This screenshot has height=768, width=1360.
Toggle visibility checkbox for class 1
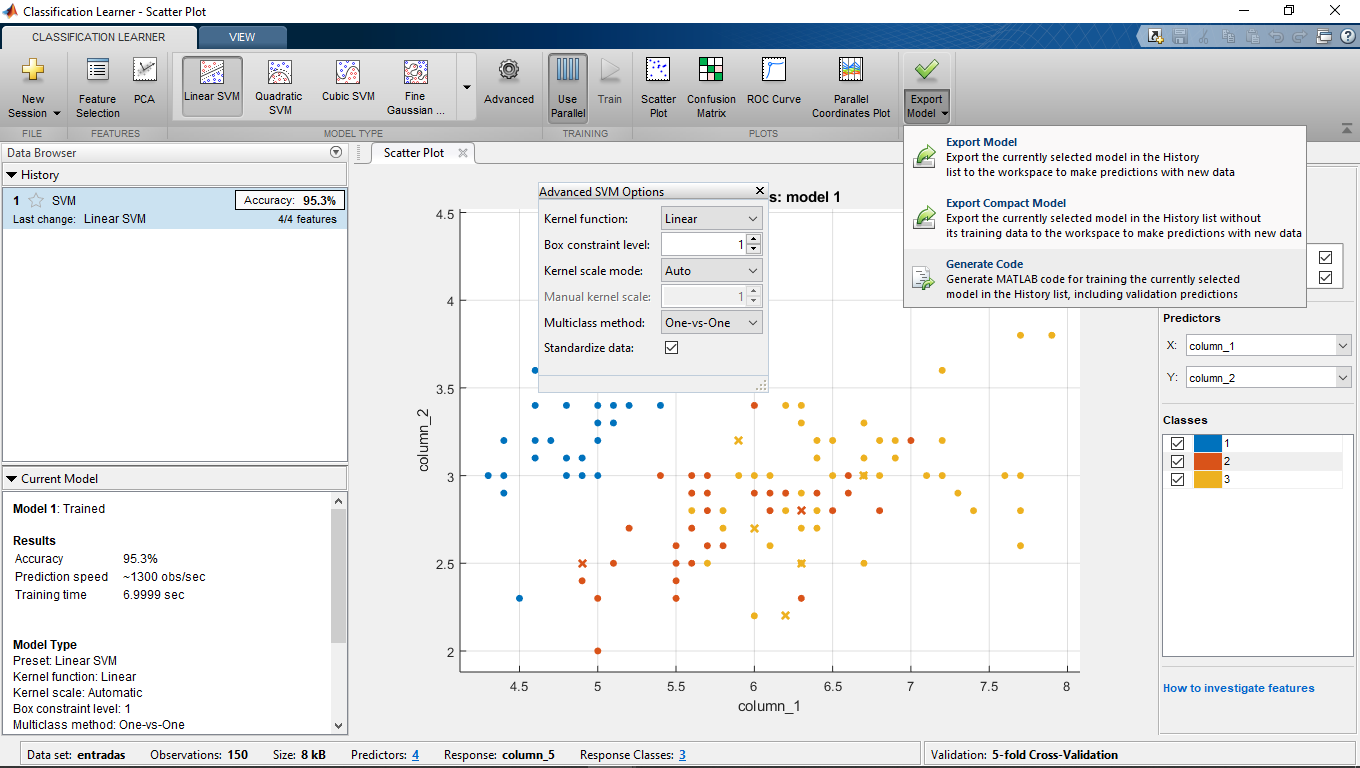(x=1177, y=443)
